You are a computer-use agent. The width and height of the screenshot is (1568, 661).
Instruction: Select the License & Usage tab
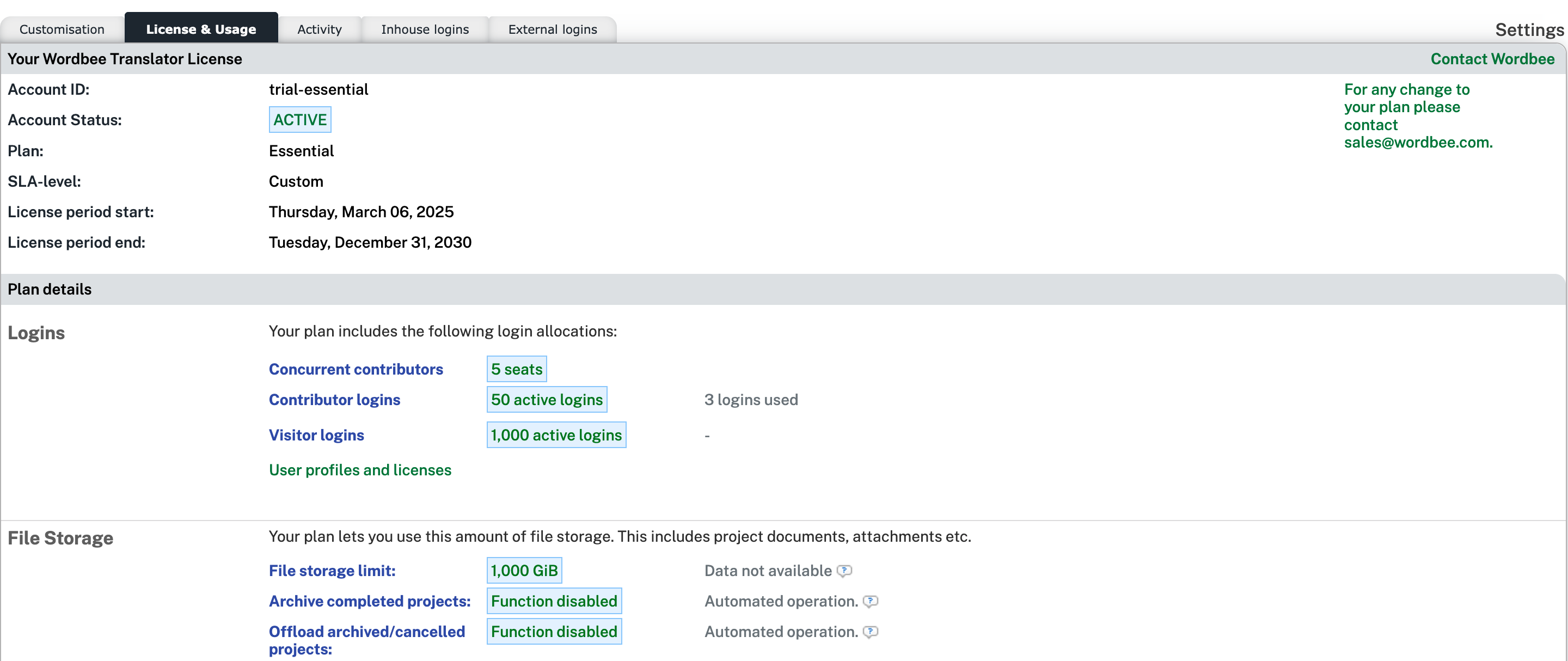tap(201, 29)
